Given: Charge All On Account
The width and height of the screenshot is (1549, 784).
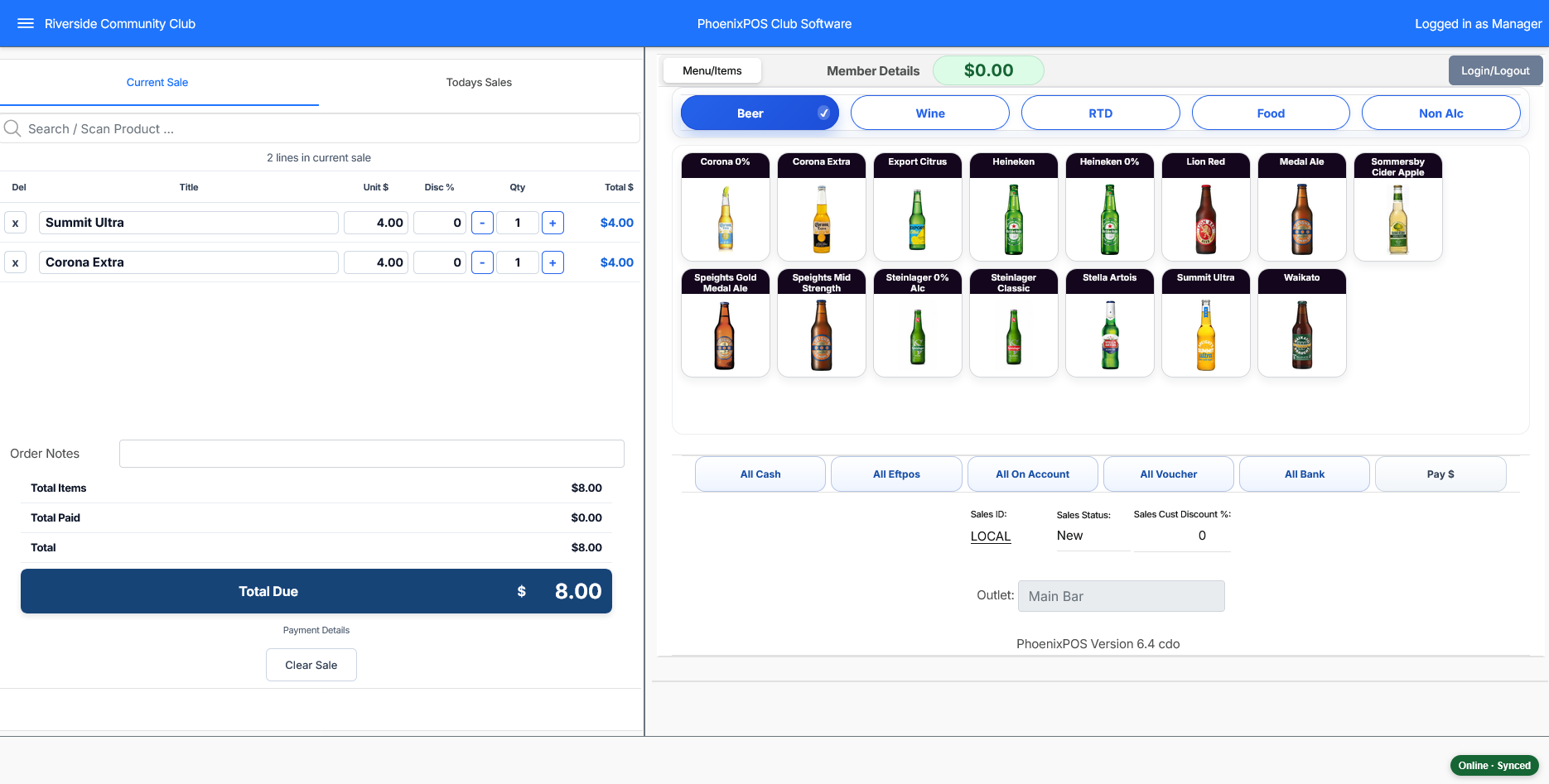Looking at the screenshot, I should 1032,474.
